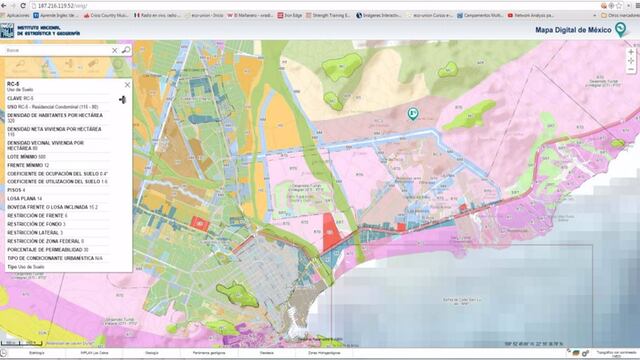Screen dimensions: 640x360
Task: Clear the search field with the X
Action: (x=115, y=50)
